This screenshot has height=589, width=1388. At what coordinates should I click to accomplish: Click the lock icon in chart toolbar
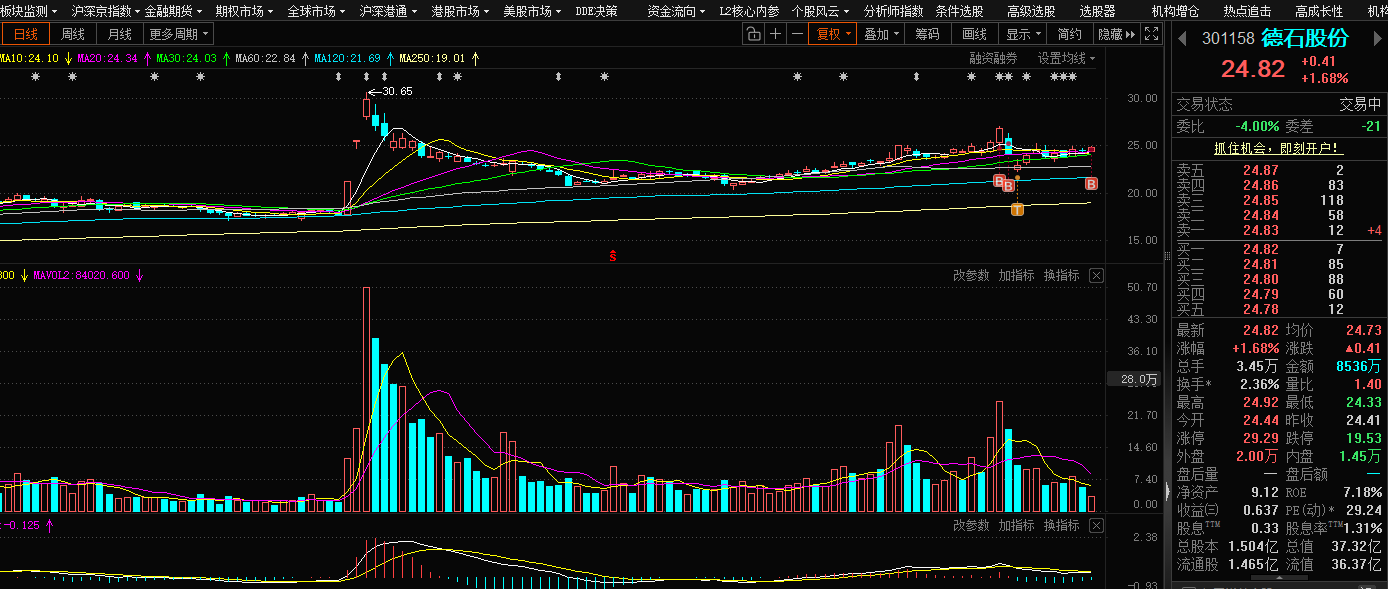[x=754, y=34]
